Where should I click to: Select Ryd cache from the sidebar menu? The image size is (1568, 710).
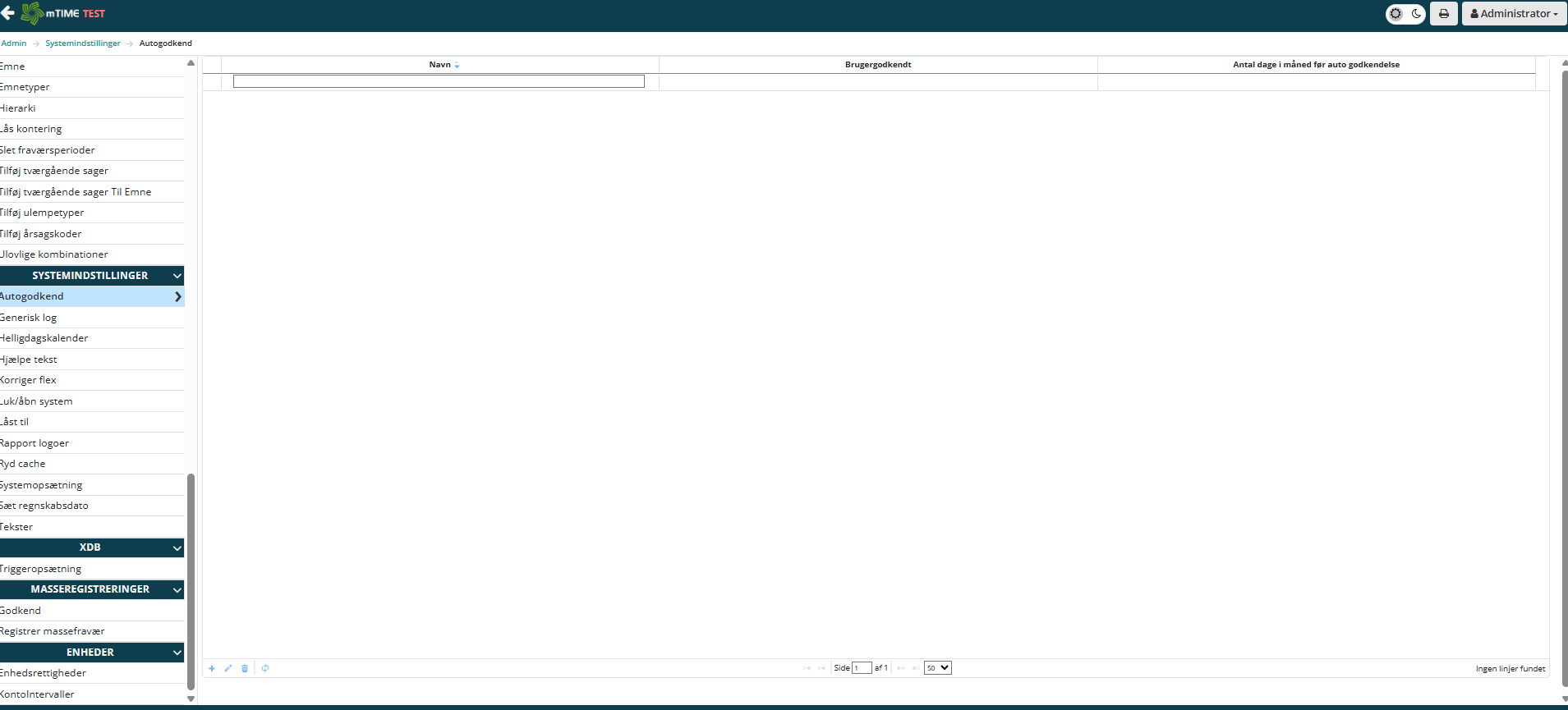click(x=23, y=464)
